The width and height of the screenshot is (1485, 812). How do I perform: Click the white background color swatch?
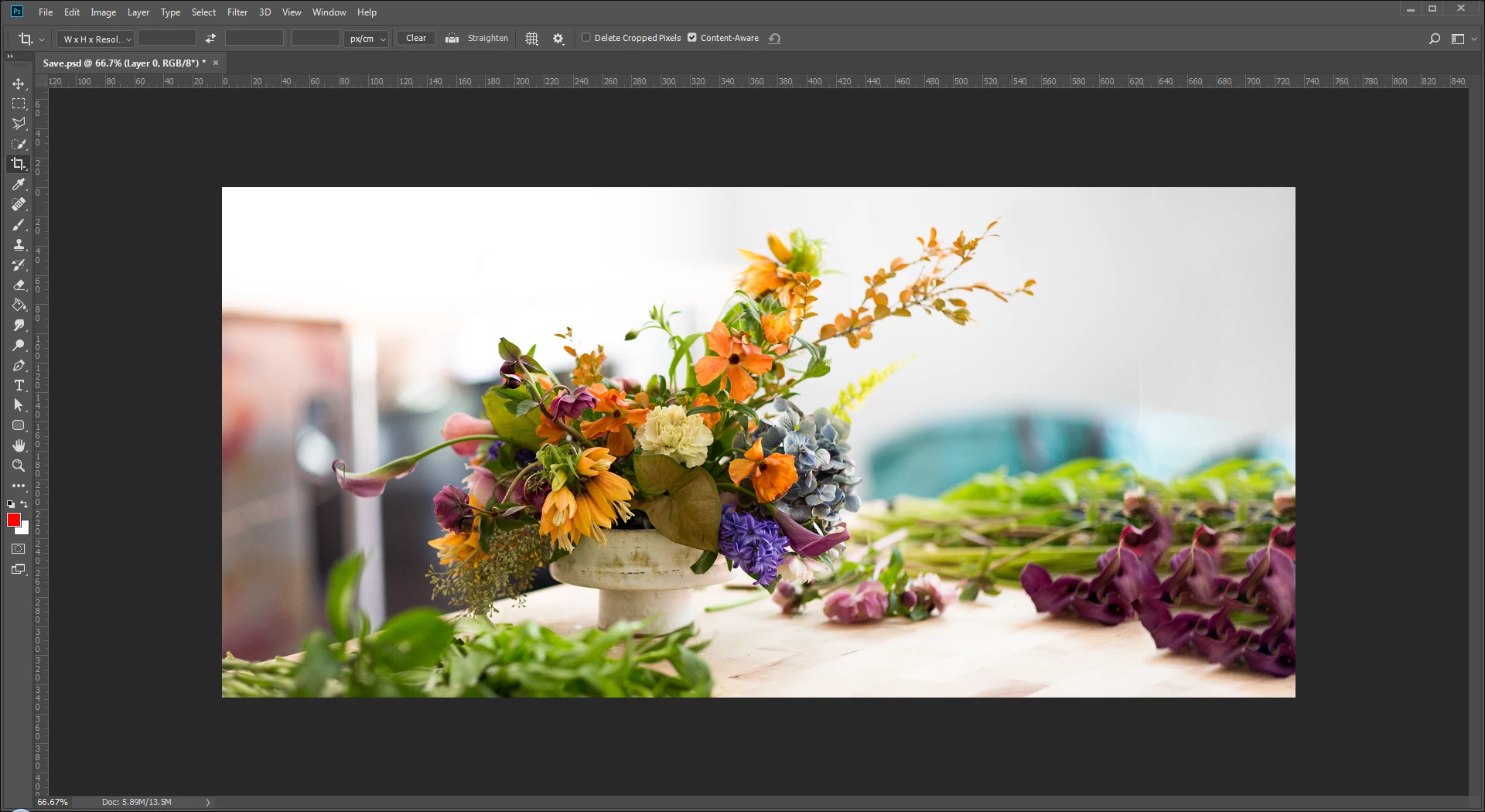pyautogui.click(x=25, y=530)
